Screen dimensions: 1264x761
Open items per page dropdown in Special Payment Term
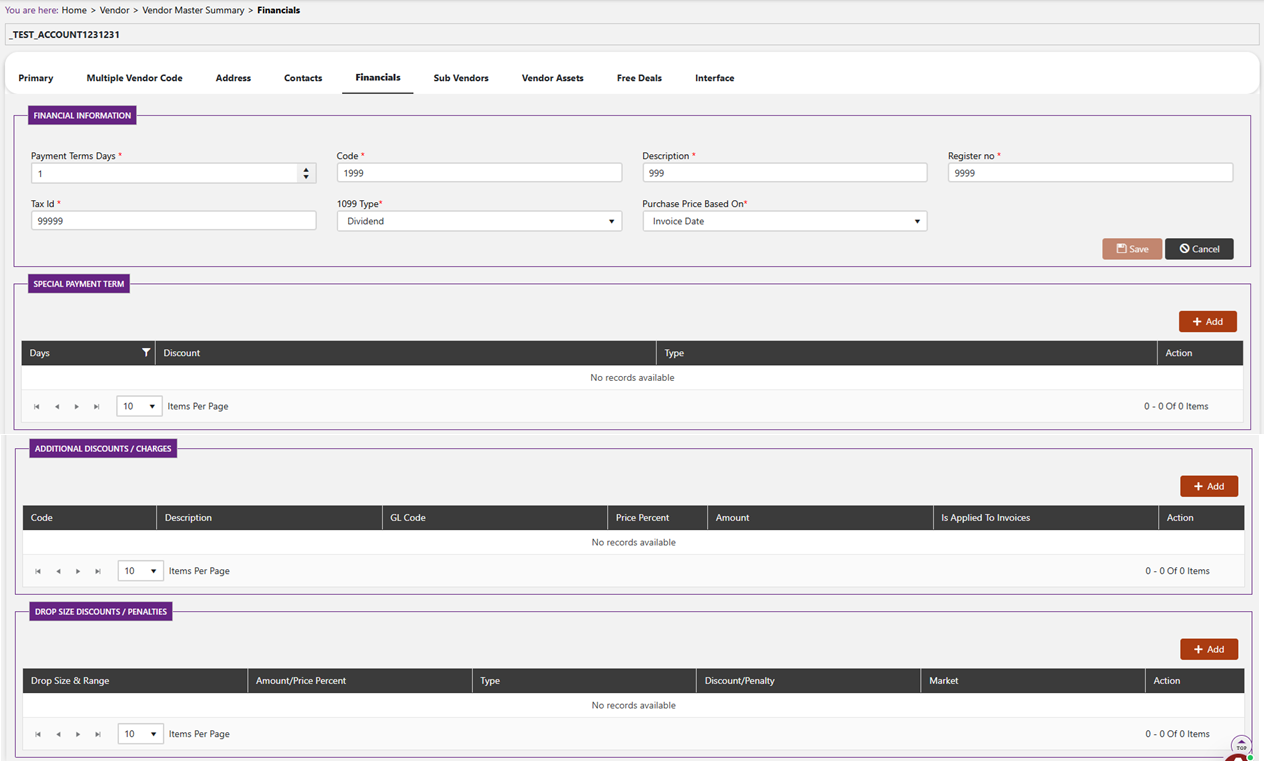click(139, 406)
